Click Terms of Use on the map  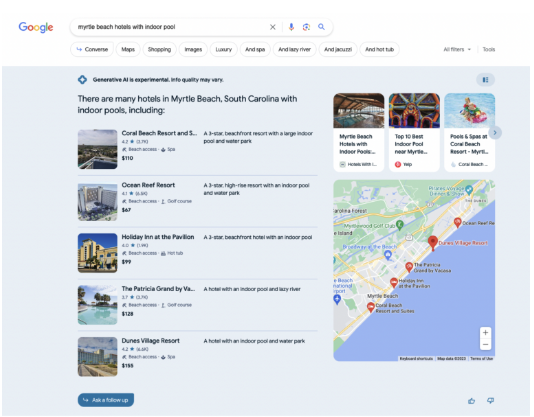point(482,358)
